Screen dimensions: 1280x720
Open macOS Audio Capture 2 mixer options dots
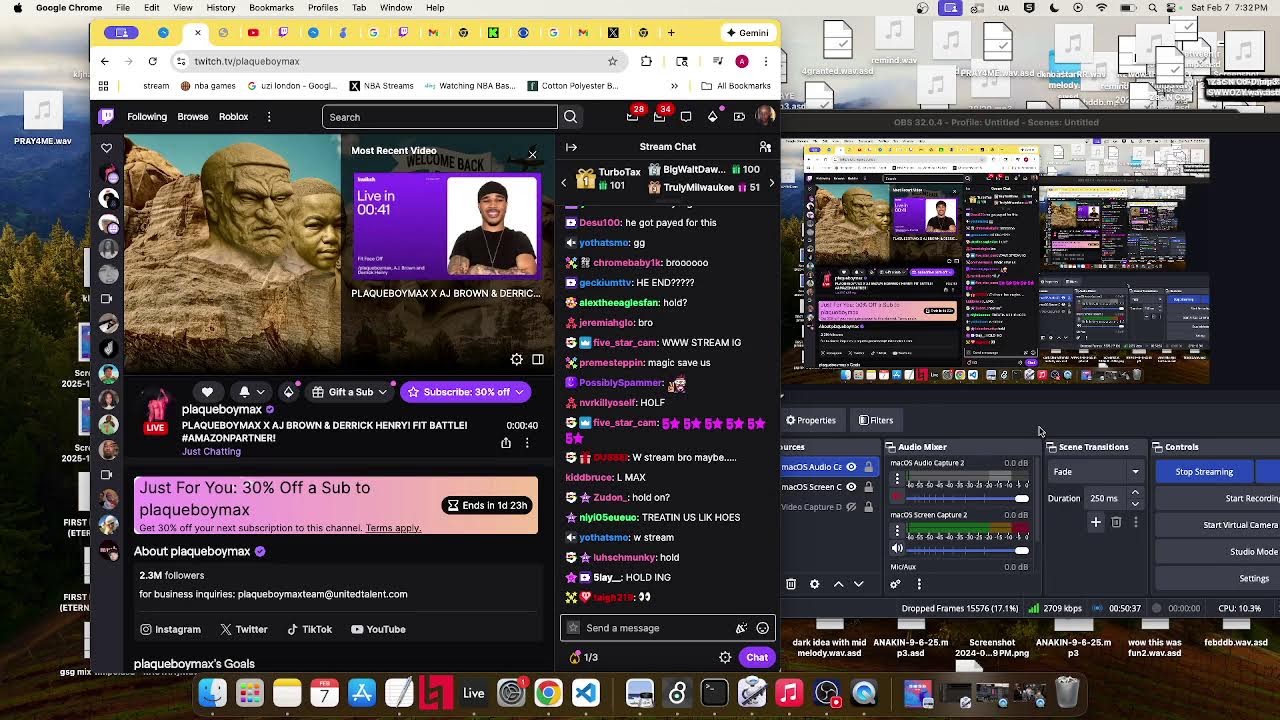pos(897,480)
